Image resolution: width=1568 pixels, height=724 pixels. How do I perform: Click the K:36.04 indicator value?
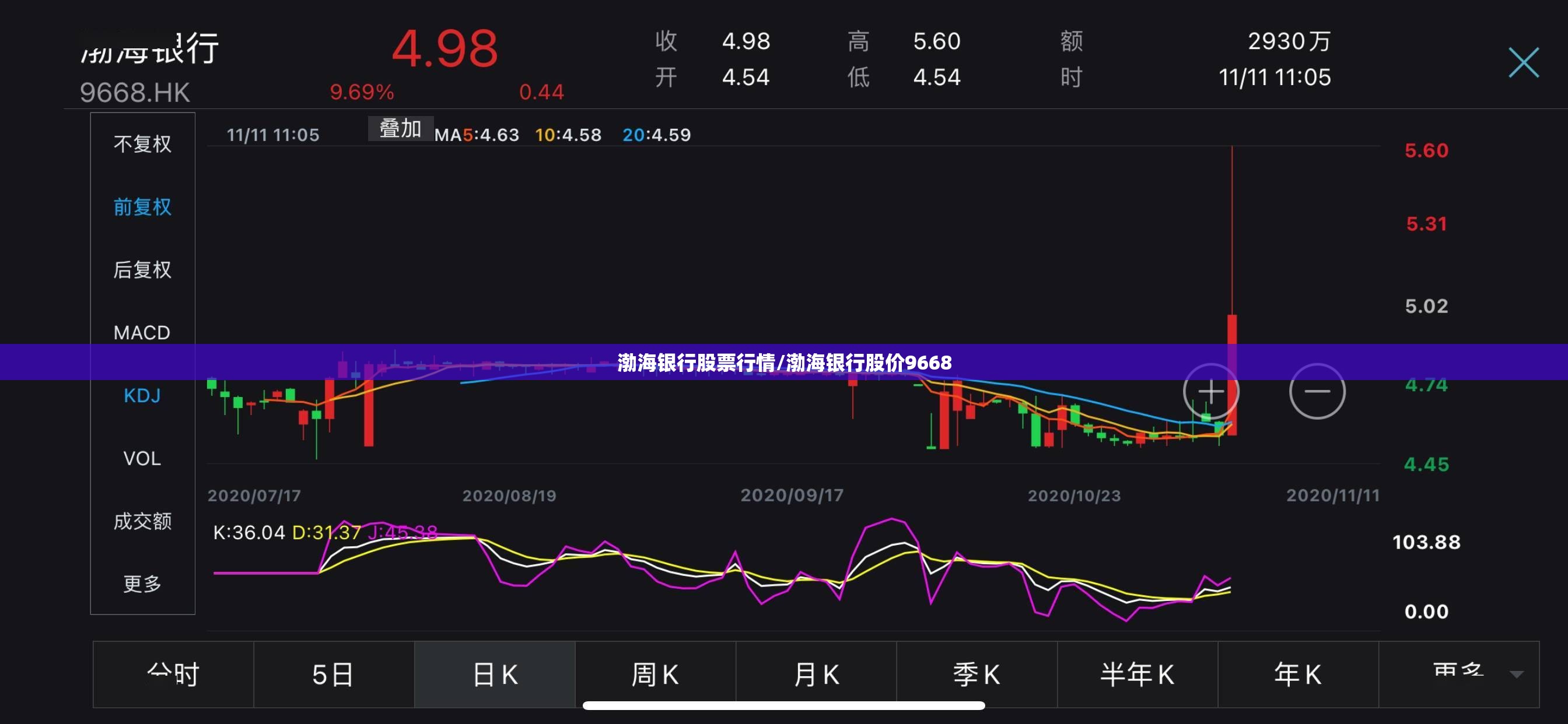tap(249, 532)
